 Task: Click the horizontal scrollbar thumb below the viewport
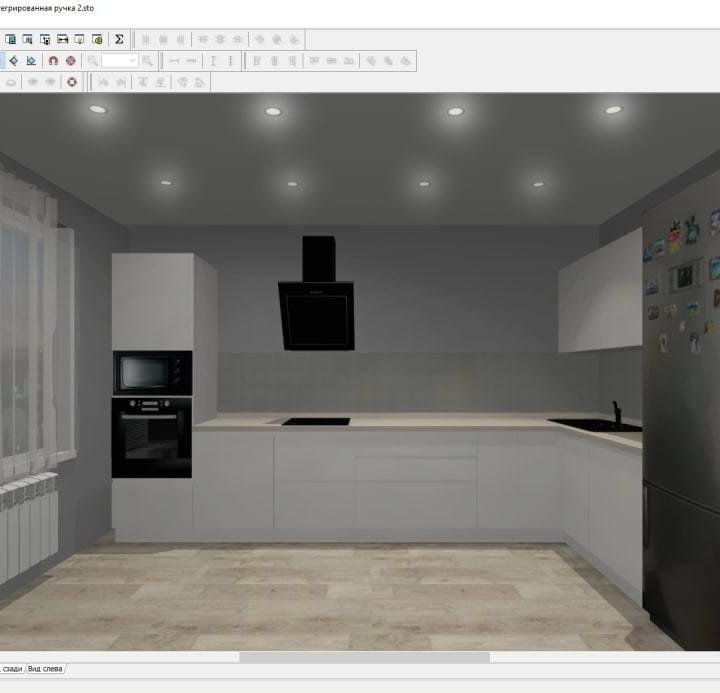tap(364, 657)
